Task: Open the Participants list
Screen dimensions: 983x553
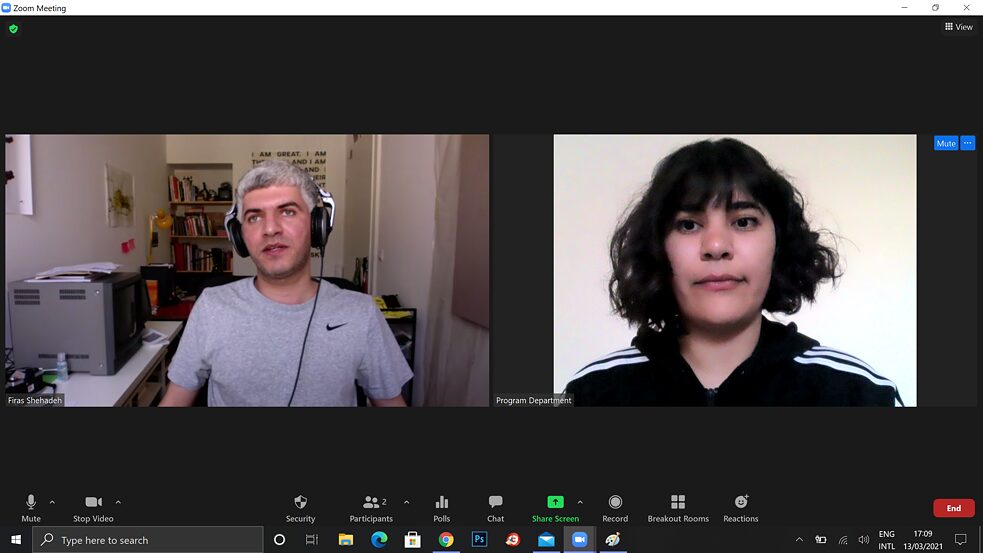Action: click(x=370, y=502)
